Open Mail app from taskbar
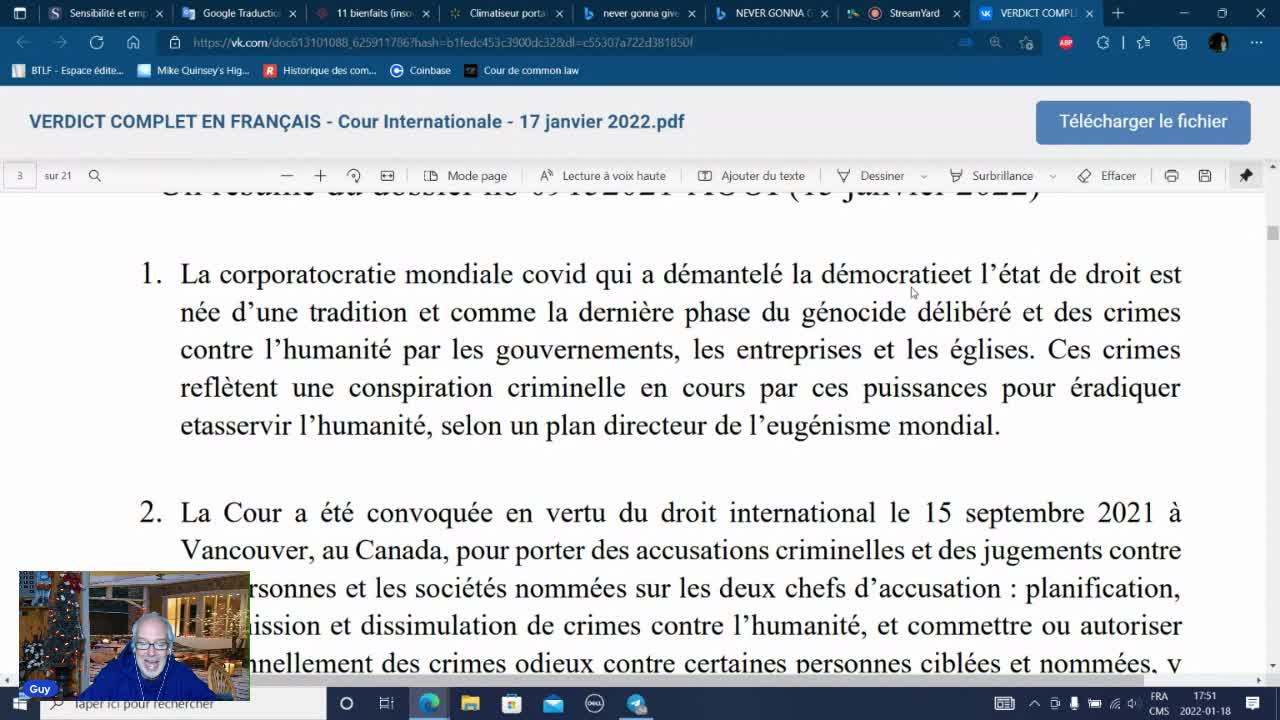The image size is (1280, 720). [553, 704]
